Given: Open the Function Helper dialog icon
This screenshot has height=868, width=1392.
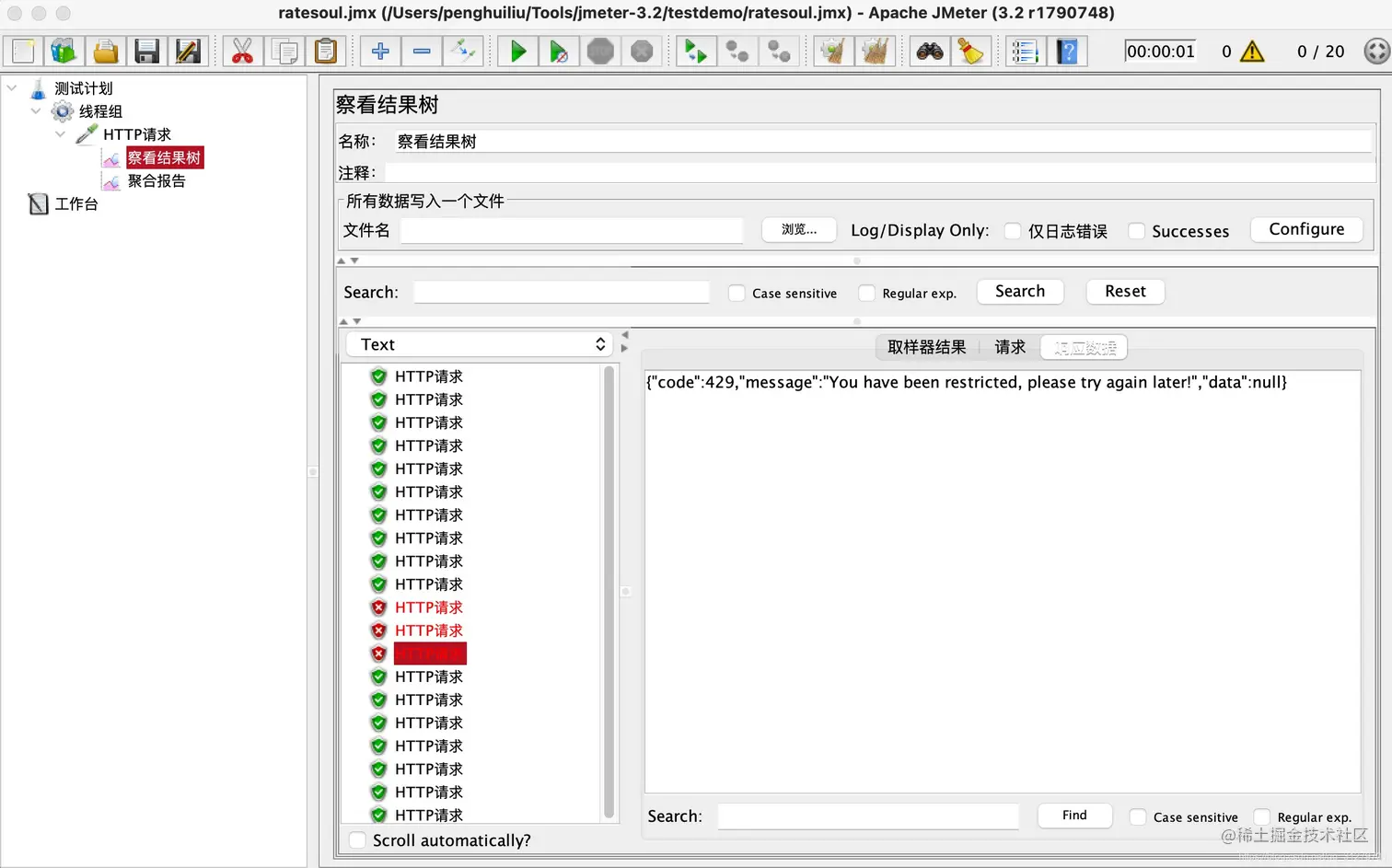Looking at the screenshot, I should click(1025, 51).
